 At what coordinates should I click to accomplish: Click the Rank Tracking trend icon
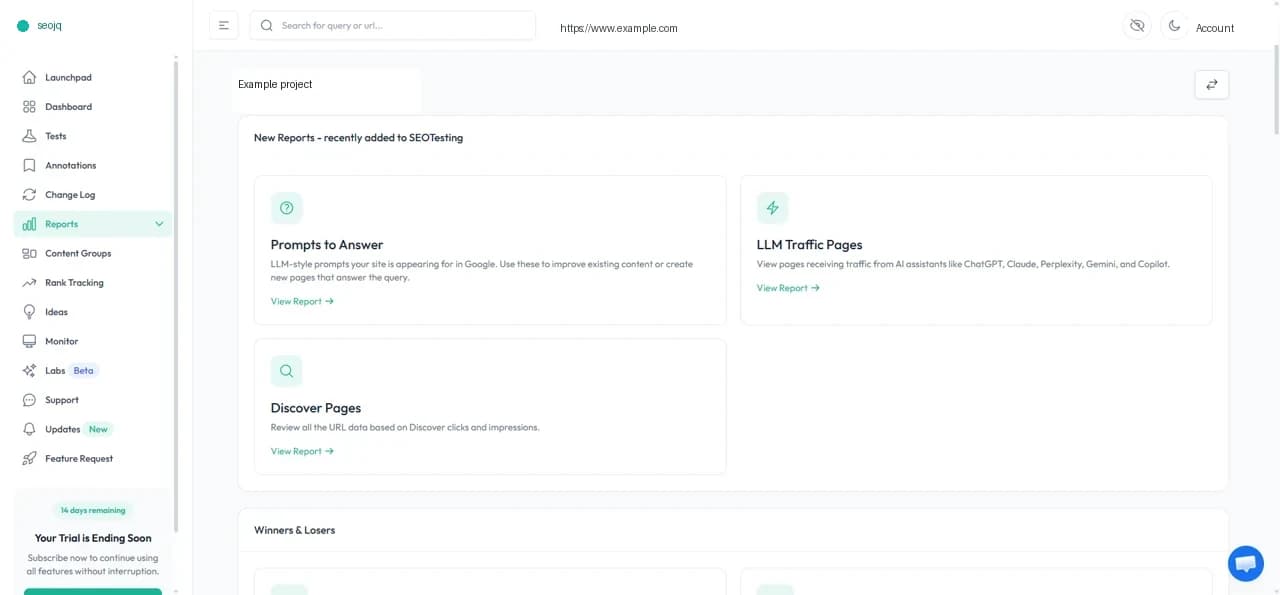31,282
